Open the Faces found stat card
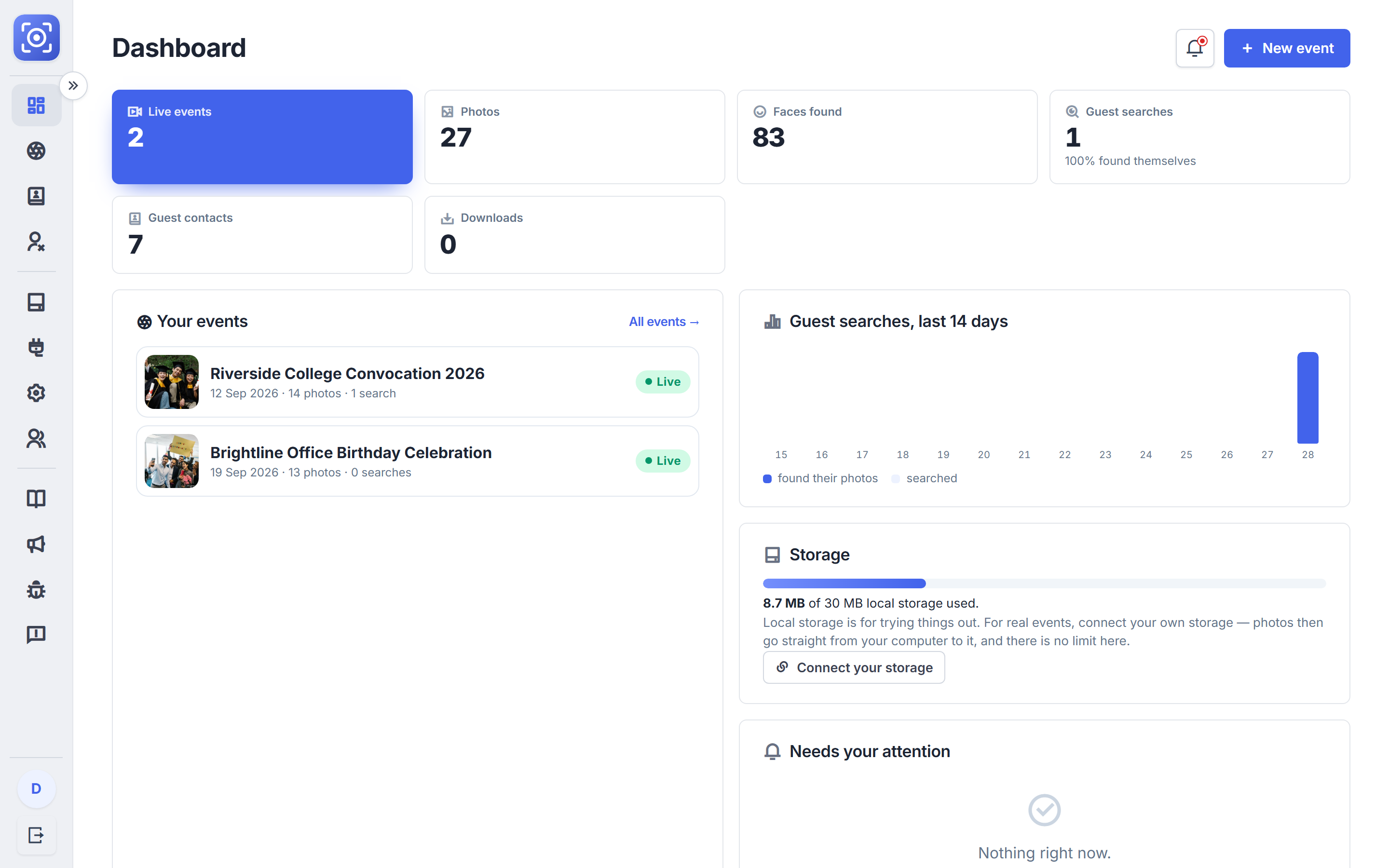Screen dimensions: 1389x868 coord(887,136)
